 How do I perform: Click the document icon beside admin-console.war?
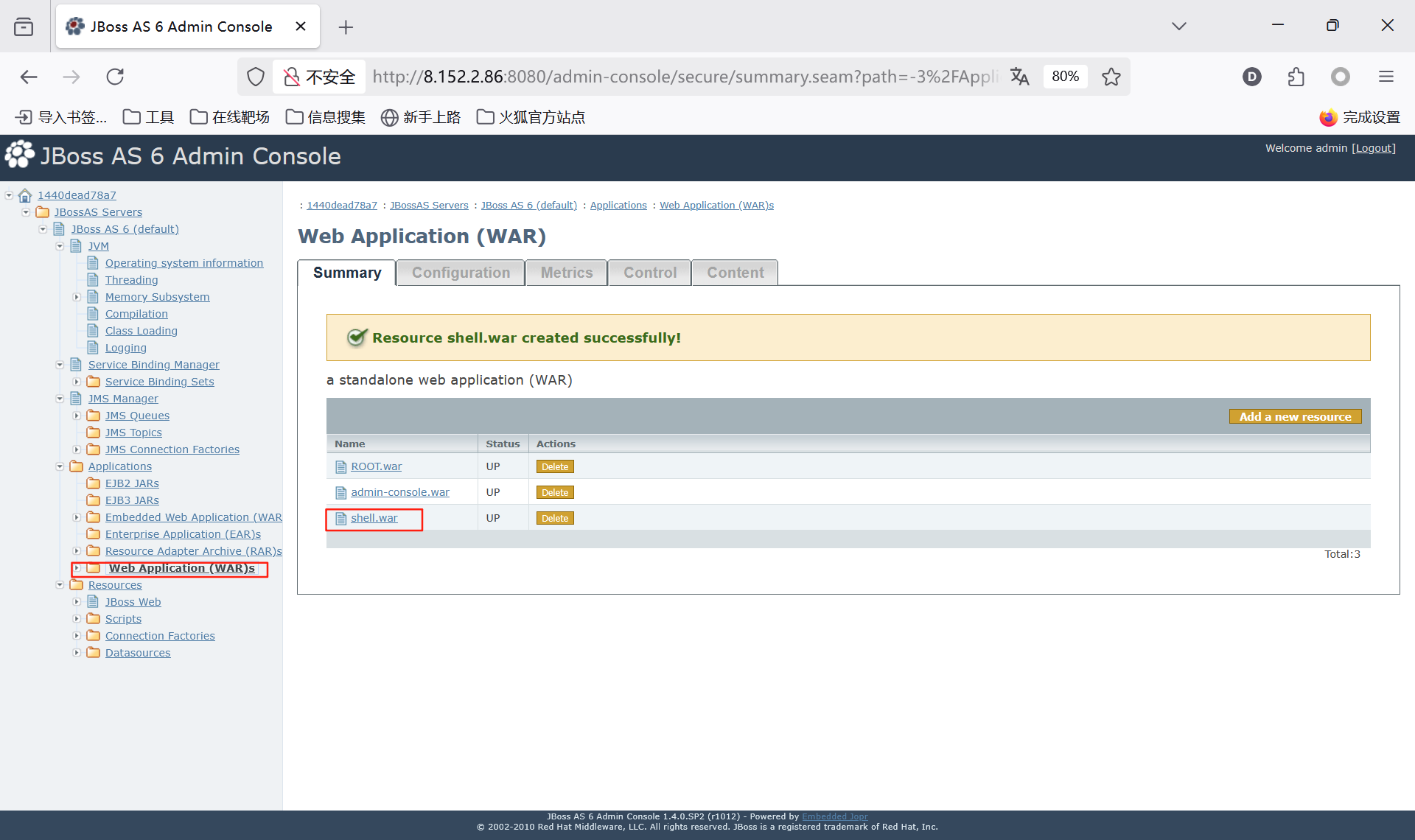coord(340,493)
